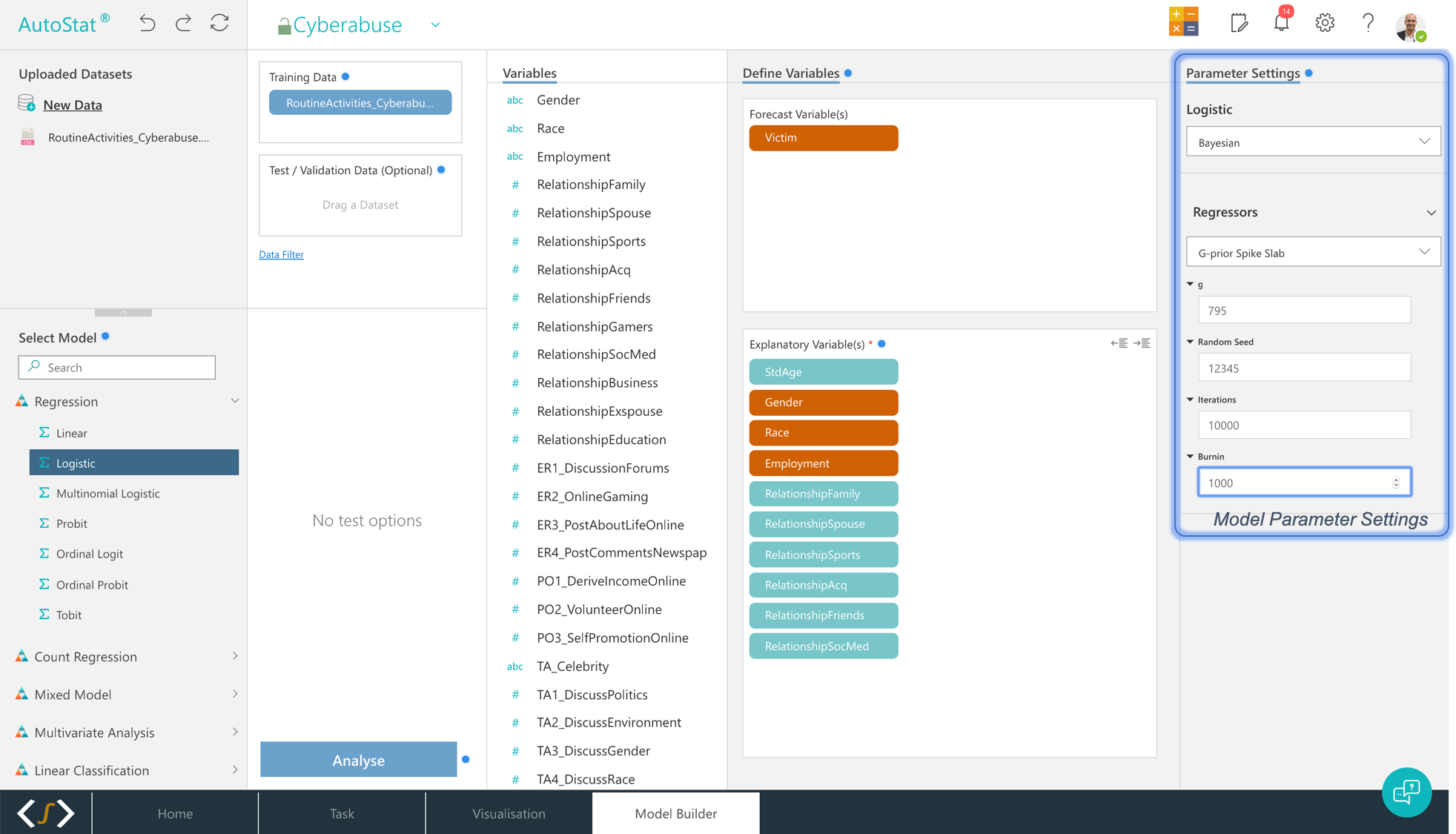This screenshot has width=1456, height=834.
Task: Collapse the g parameter triangle
Action: pyautogui.click(x=1191, y=284)
